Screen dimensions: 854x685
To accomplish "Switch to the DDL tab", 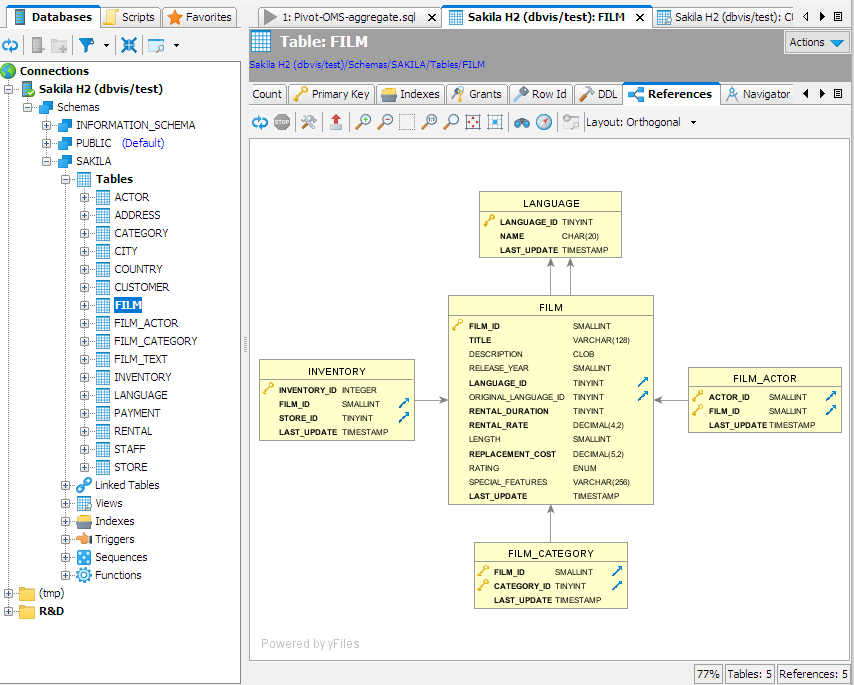I will coord(598,94).
